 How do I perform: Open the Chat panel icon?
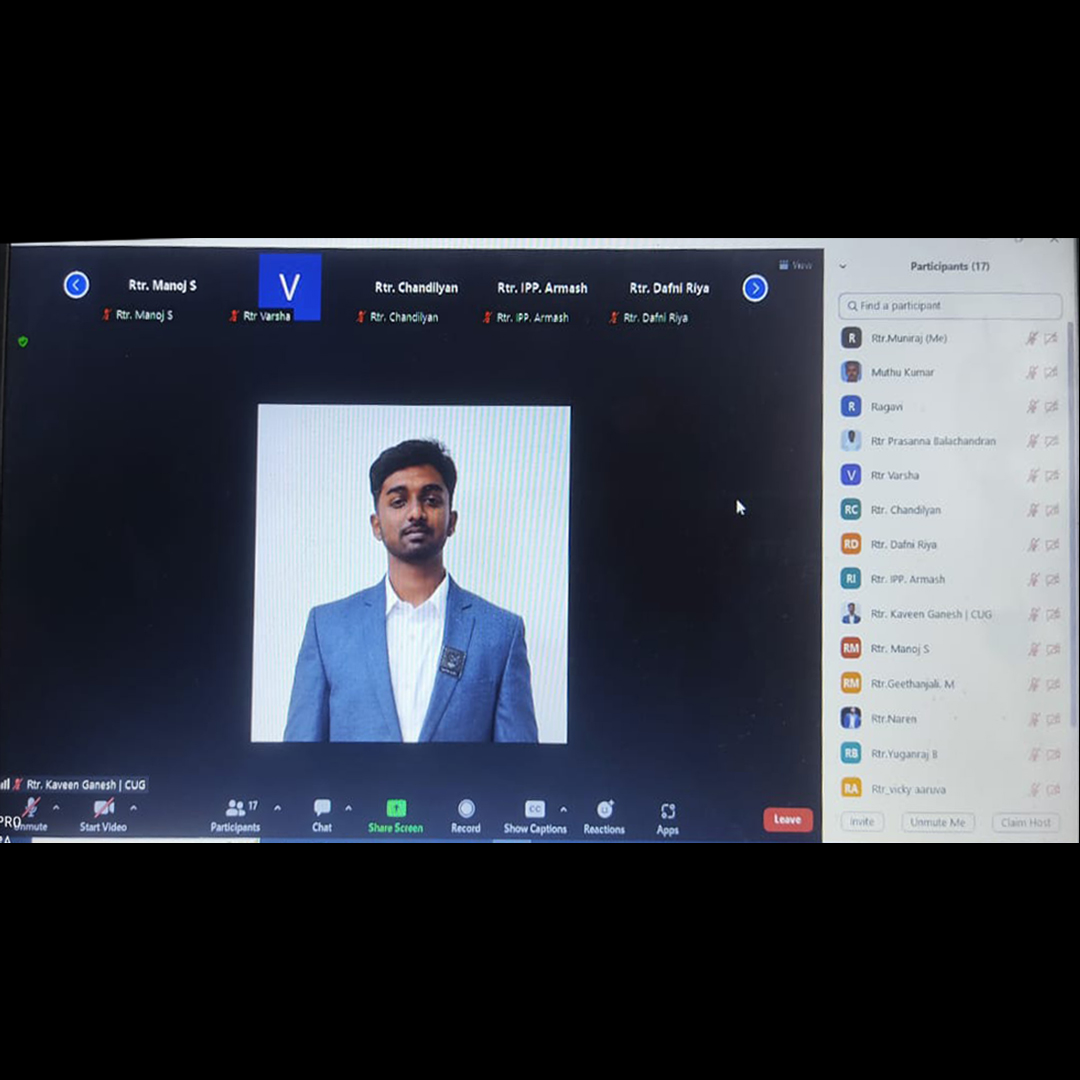pos(322,808)
